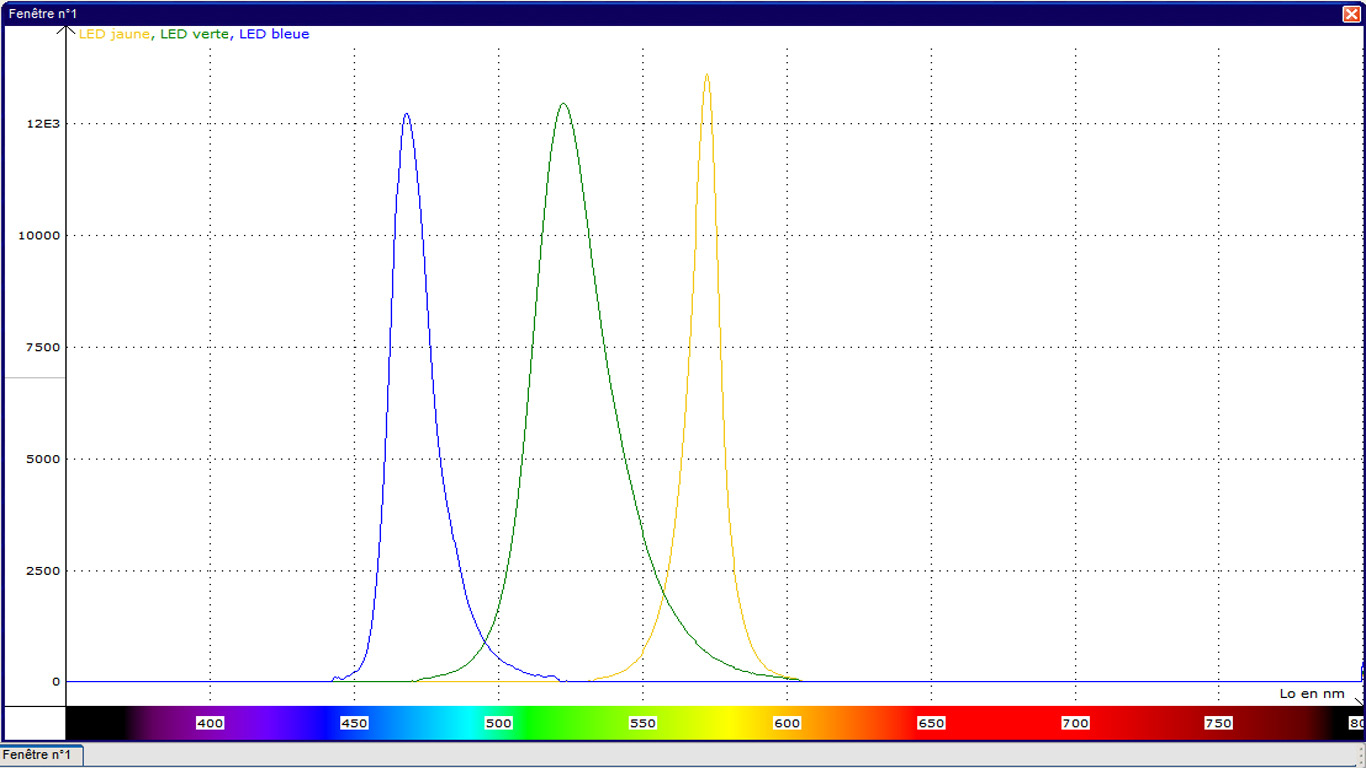
Task: Click the 5000 y-axis label
Action: tap(43, 459)
